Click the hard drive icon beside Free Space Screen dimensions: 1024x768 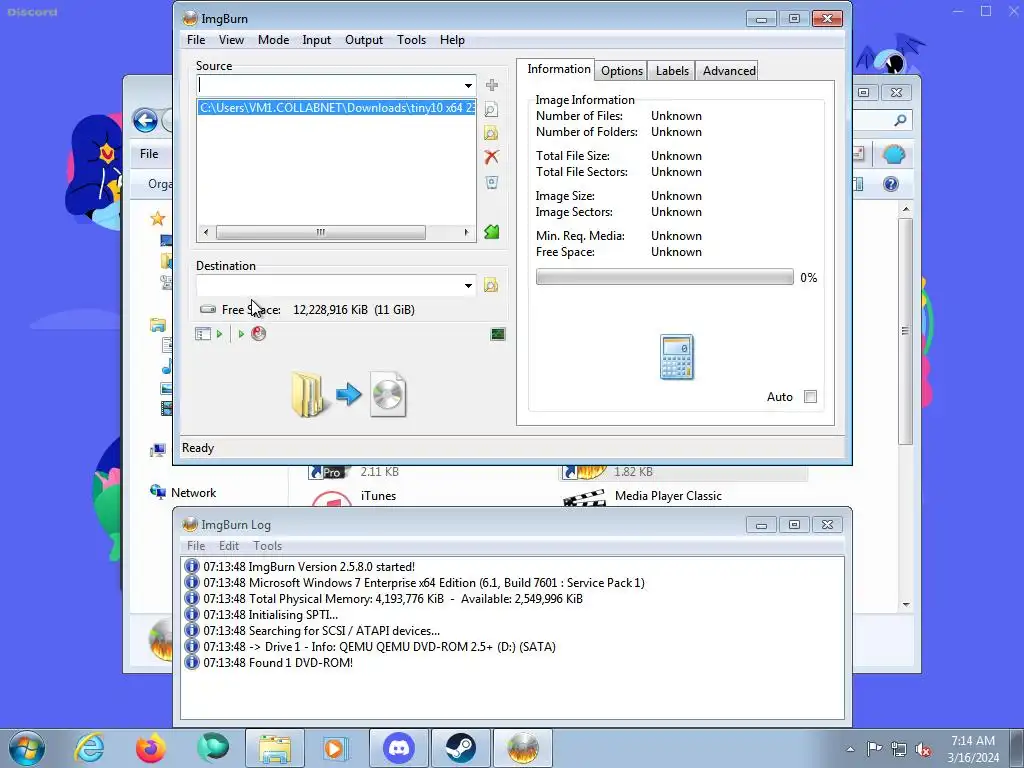click(208, 310)
